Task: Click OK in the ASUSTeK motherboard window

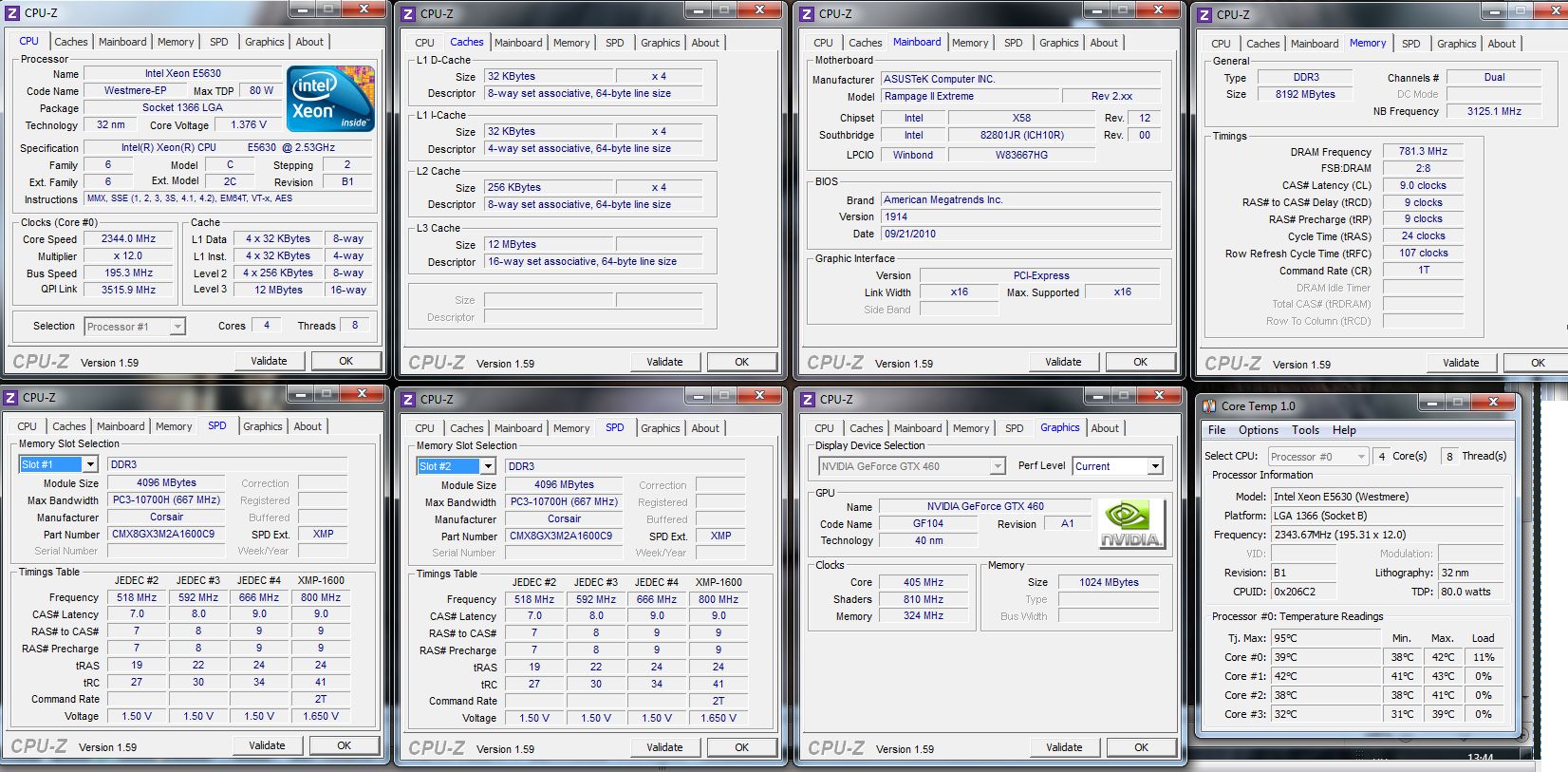Action: pyautogui.click(x=1141, y=362)
